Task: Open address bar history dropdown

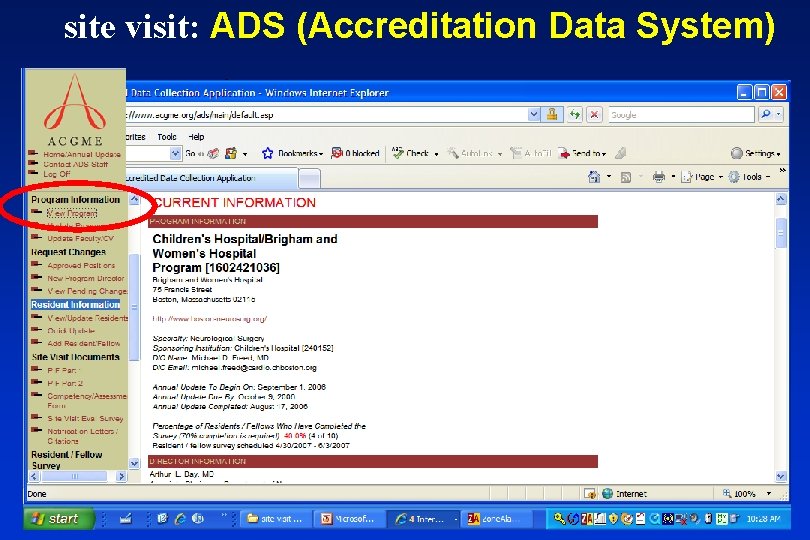Action: click(x=534, y=114)
